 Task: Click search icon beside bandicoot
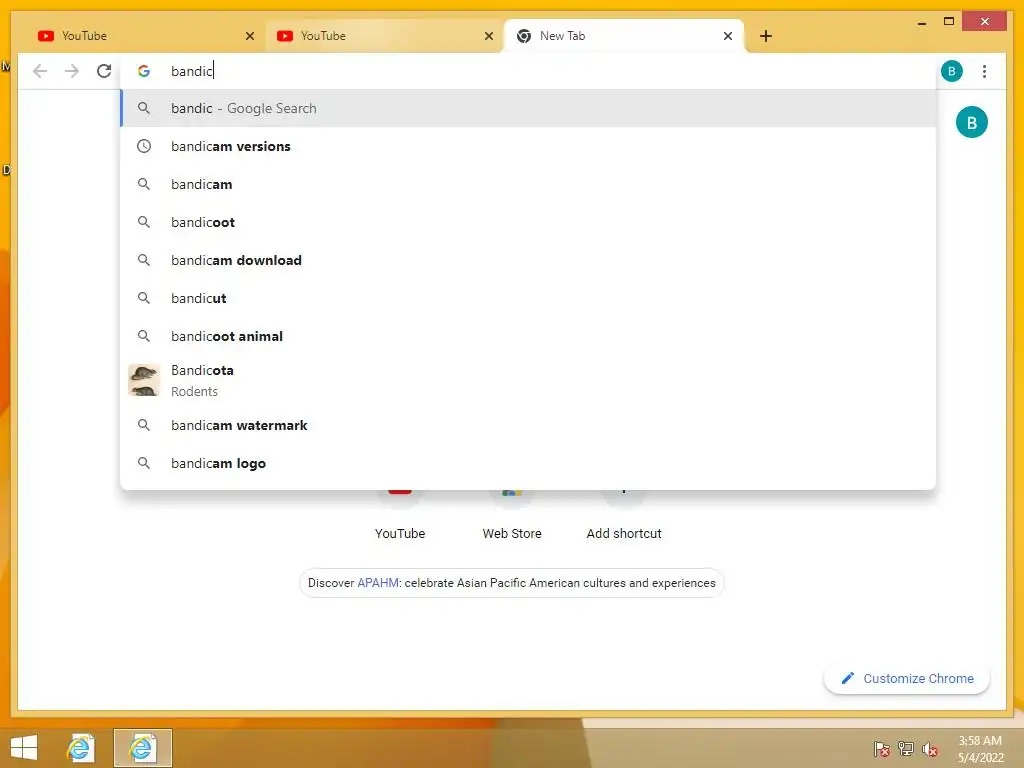click(x=144, y=222)
